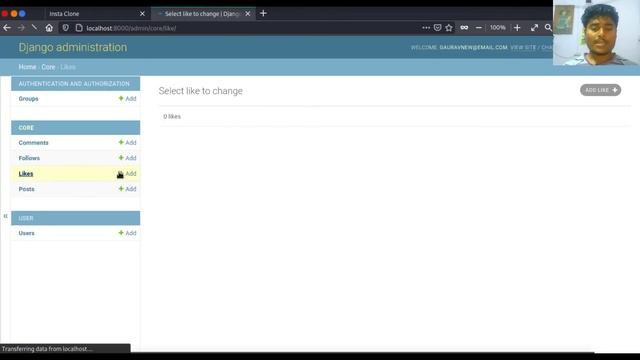Go back using browser back arrow
This screenshot has height=360, width=640.
point(7,28)
